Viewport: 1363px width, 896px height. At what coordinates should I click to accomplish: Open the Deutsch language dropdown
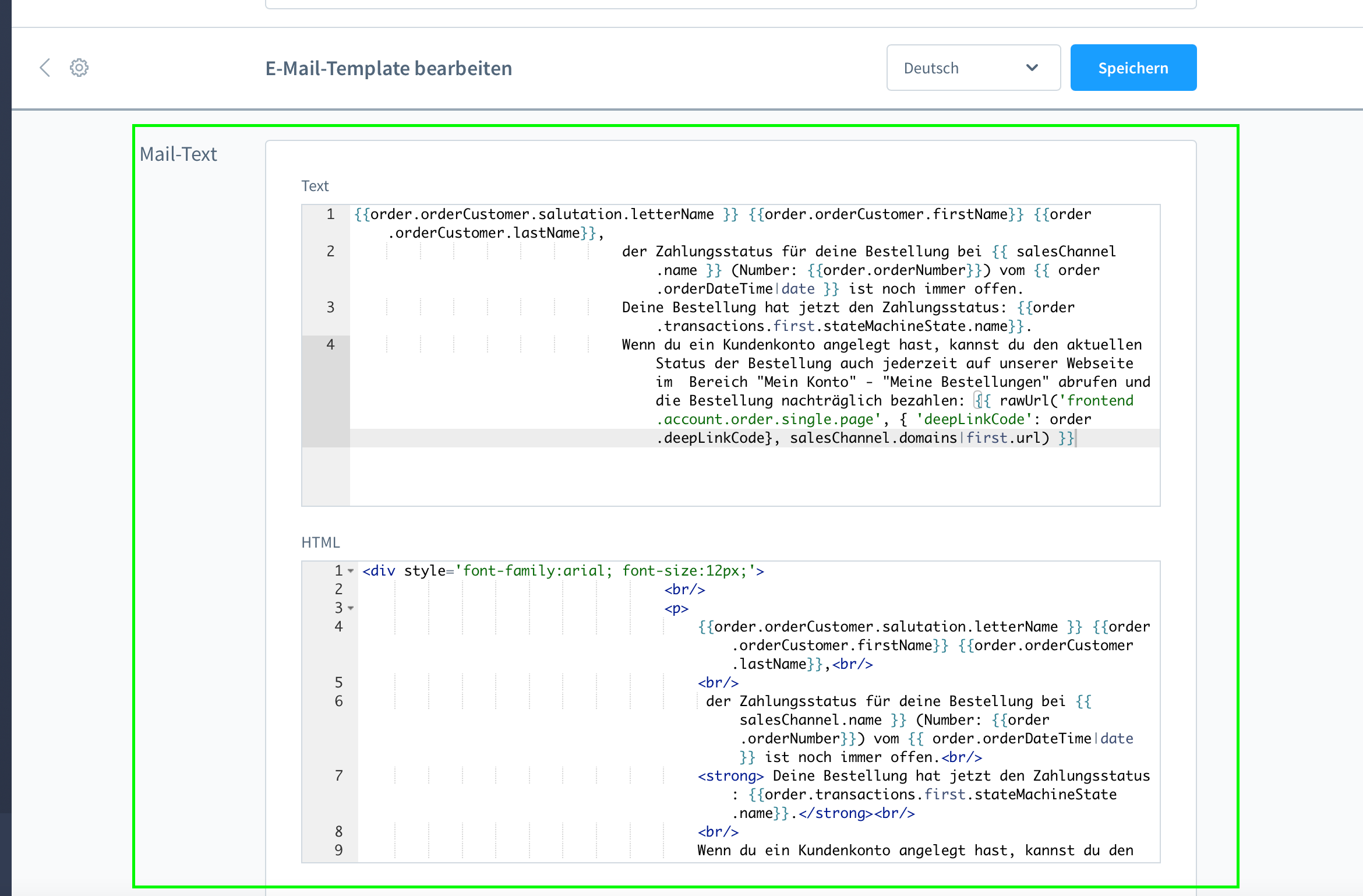(x=973, y=68)
